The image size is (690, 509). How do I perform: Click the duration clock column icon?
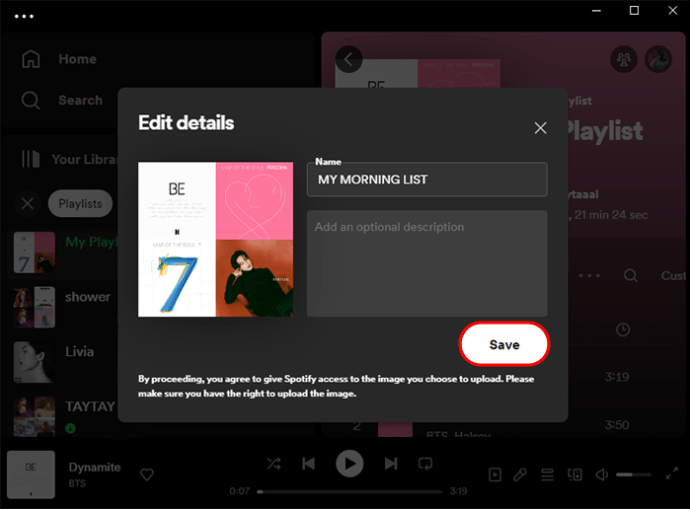click(x=623, y=330)
